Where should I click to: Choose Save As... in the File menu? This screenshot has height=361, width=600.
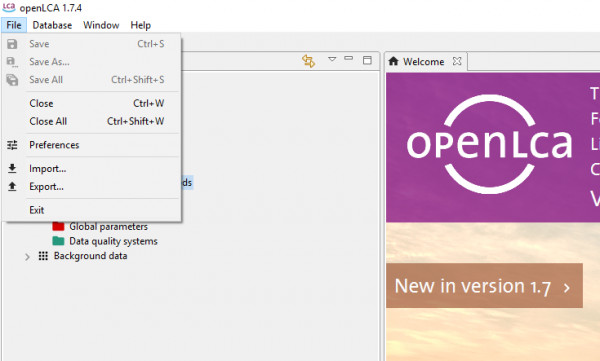(91, 62)
